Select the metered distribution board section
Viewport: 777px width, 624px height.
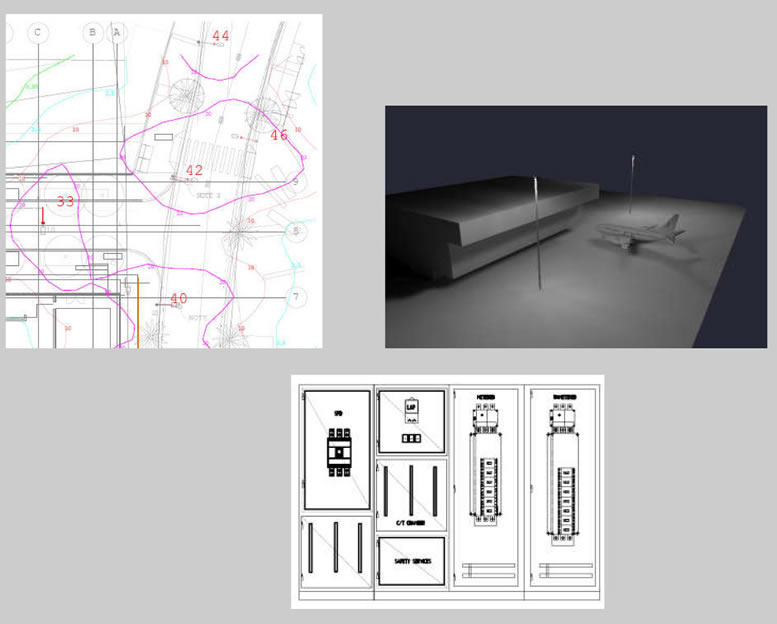pyautogui.click(x=485, y=485)
